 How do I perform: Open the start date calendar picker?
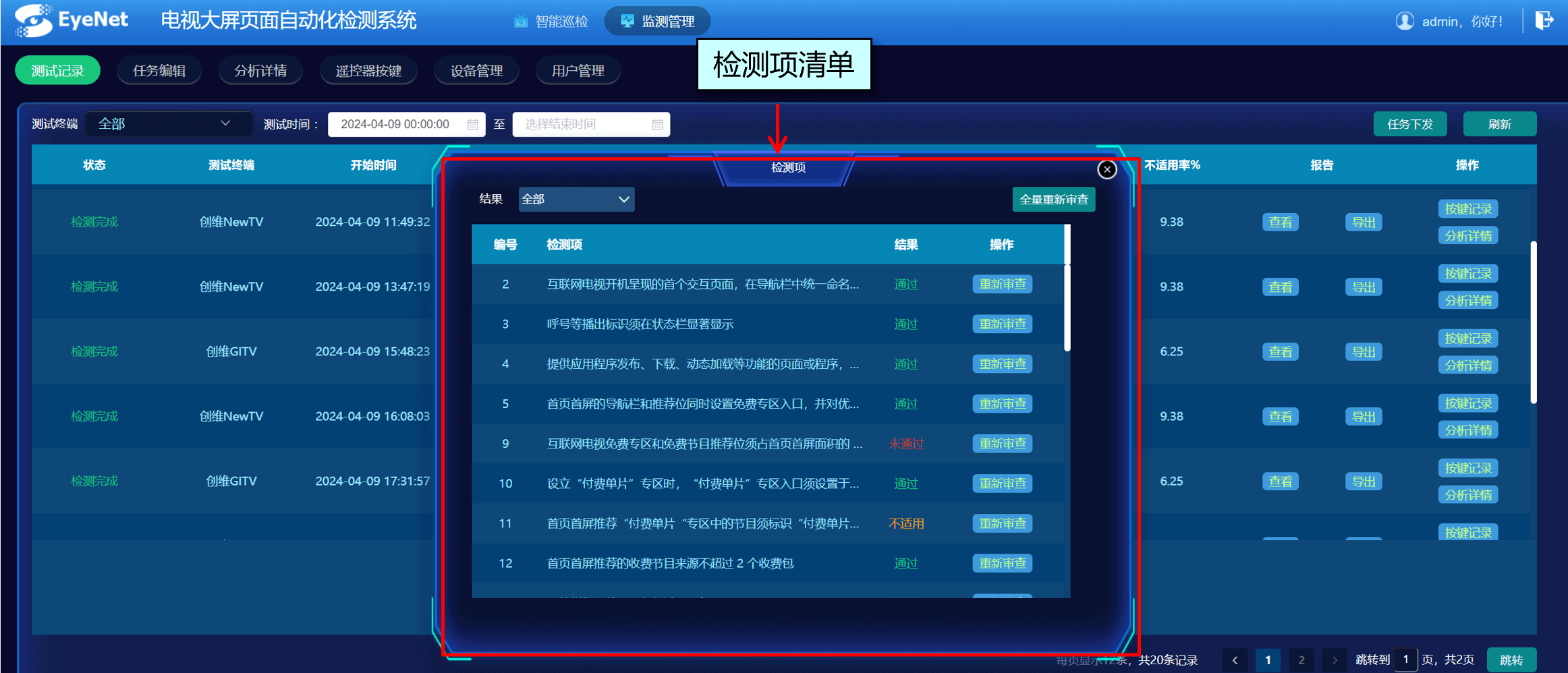pyautogui.click(x=473, y=124)
